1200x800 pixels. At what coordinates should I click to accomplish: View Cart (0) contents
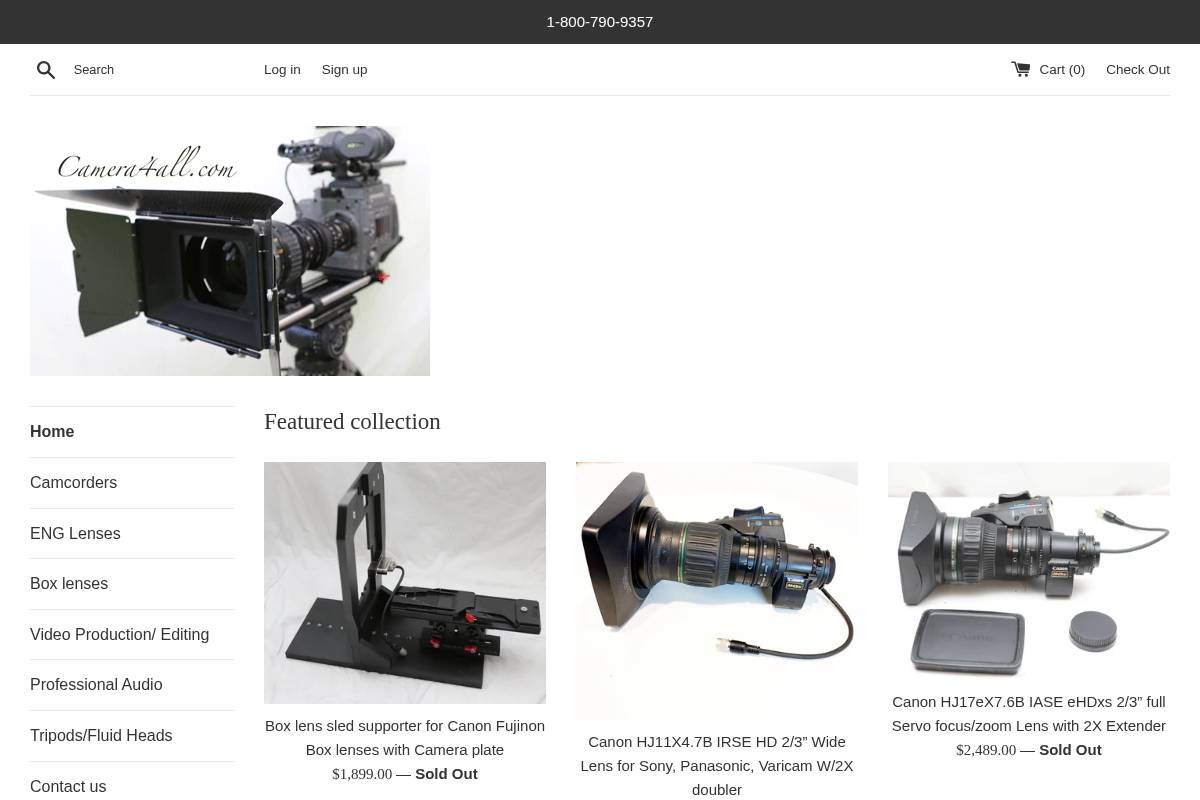[x=1060, y=69]
